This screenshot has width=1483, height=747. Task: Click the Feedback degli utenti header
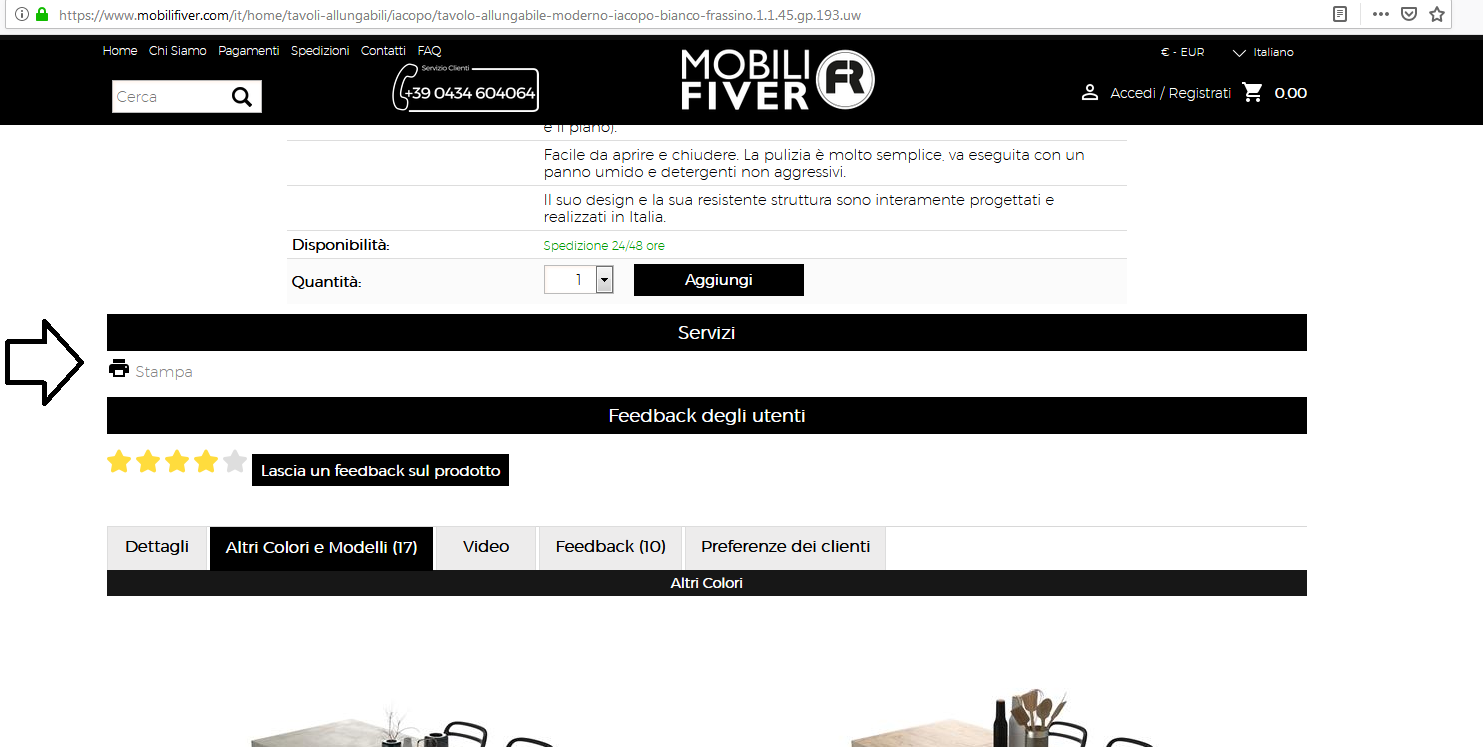click(x=707, y=416)
